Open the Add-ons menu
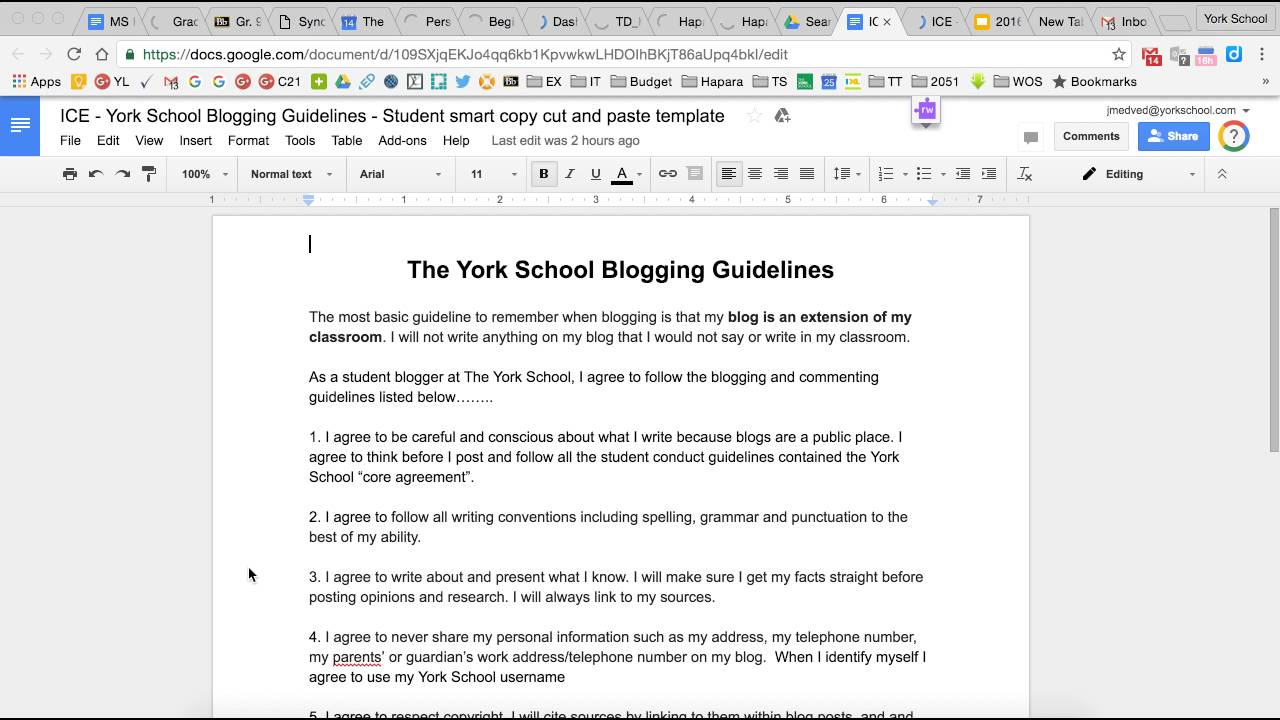The height and width of the screenshot is (720, 1280). [402, 141]
